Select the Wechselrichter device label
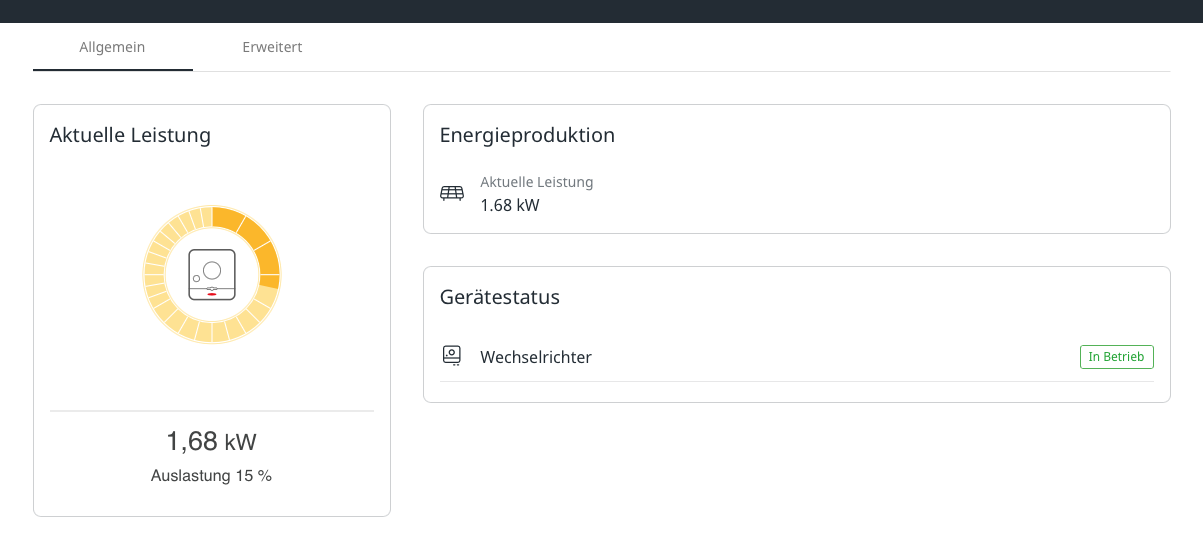 pyautogui.click(x=536, y=357)
